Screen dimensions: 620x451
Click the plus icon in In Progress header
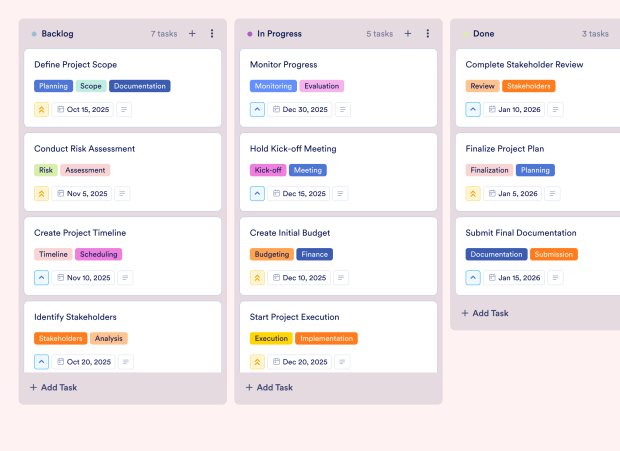click(408, 34)
